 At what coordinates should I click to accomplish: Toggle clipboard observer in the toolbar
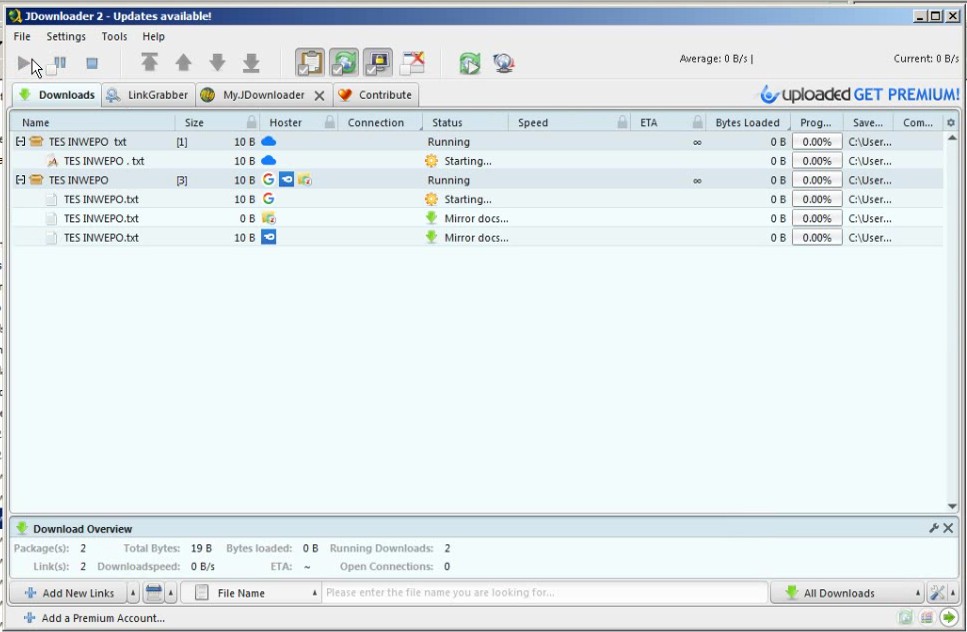pos(310,63)
